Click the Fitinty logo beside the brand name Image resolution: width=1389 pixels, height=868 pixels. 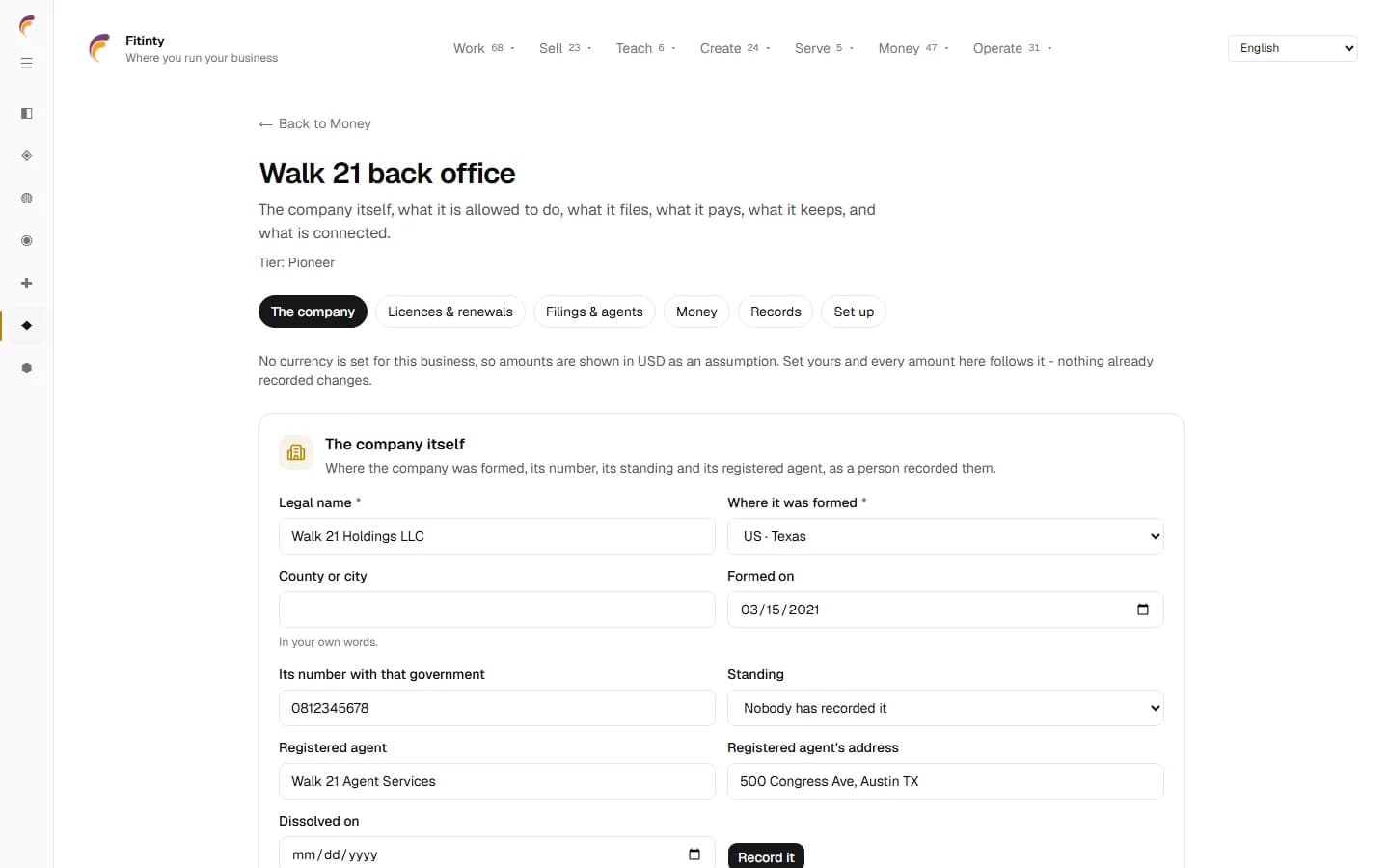click(99, 48)
